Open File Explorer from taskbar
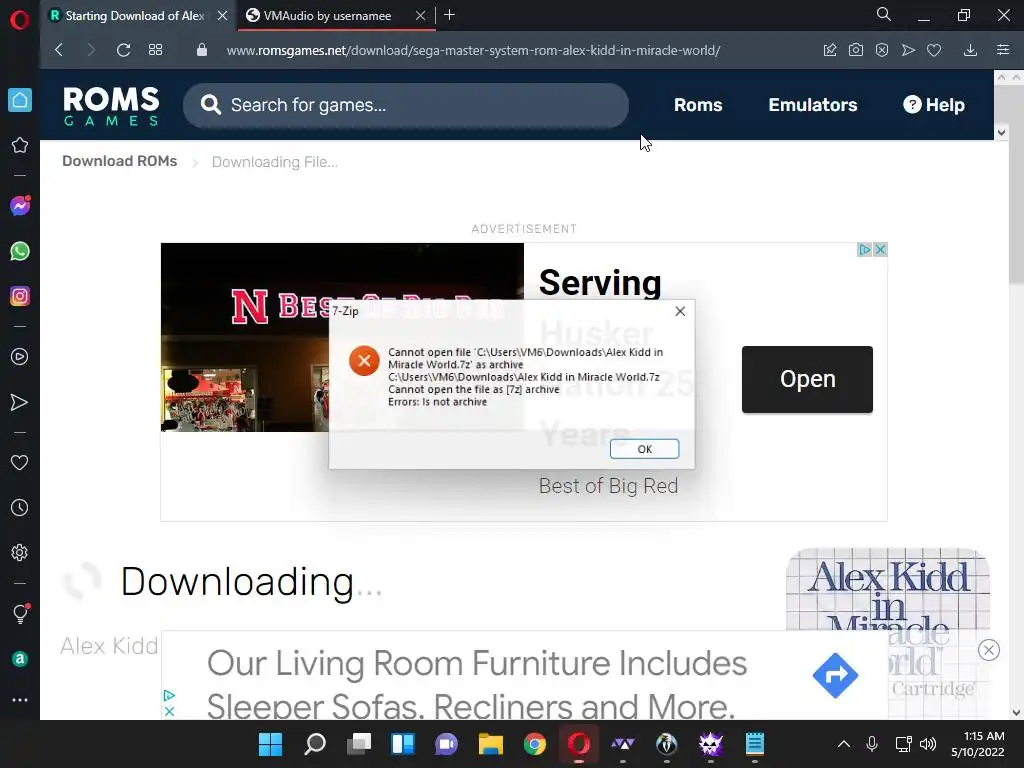Screen dimensions: 1024x768 point(490,744)
